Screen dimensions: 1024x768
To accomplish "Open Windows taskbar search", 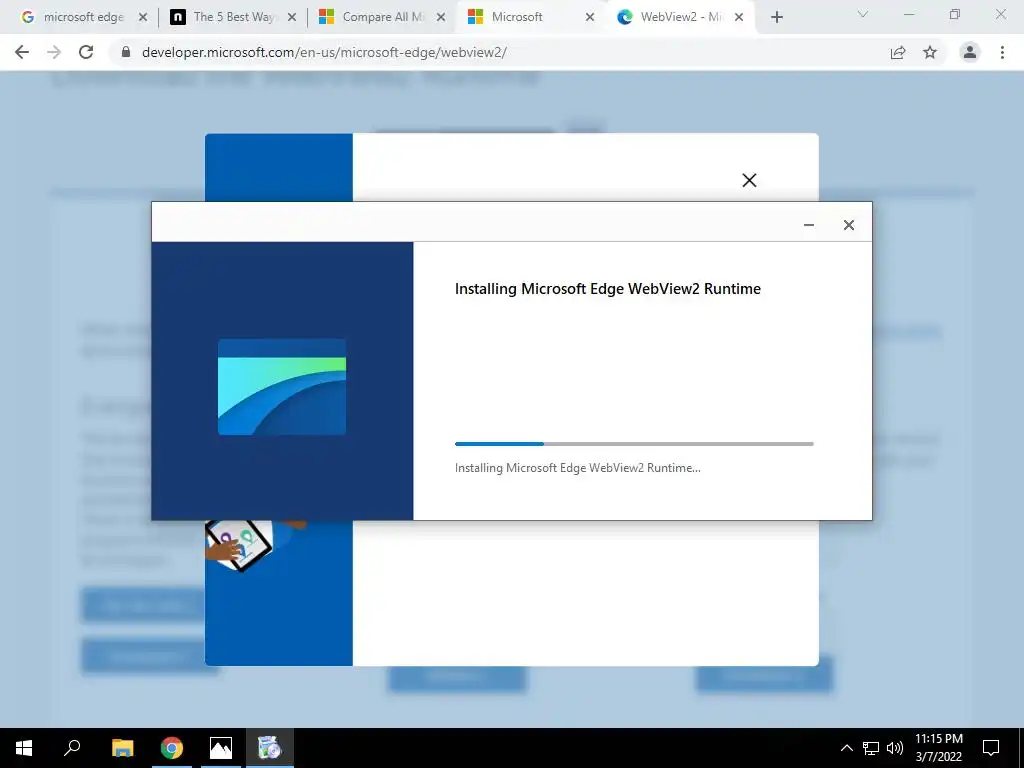I will pos(72,748).
